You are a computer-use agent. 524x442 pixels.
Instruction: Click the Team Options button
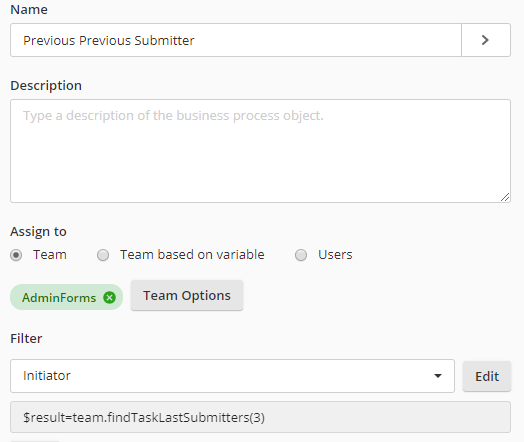click(x=187, y=296)
